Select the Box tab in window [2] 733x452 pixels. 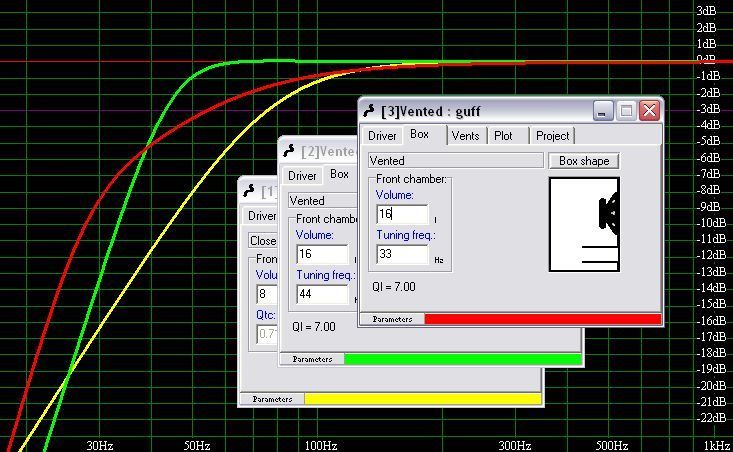tap(339, 174)
